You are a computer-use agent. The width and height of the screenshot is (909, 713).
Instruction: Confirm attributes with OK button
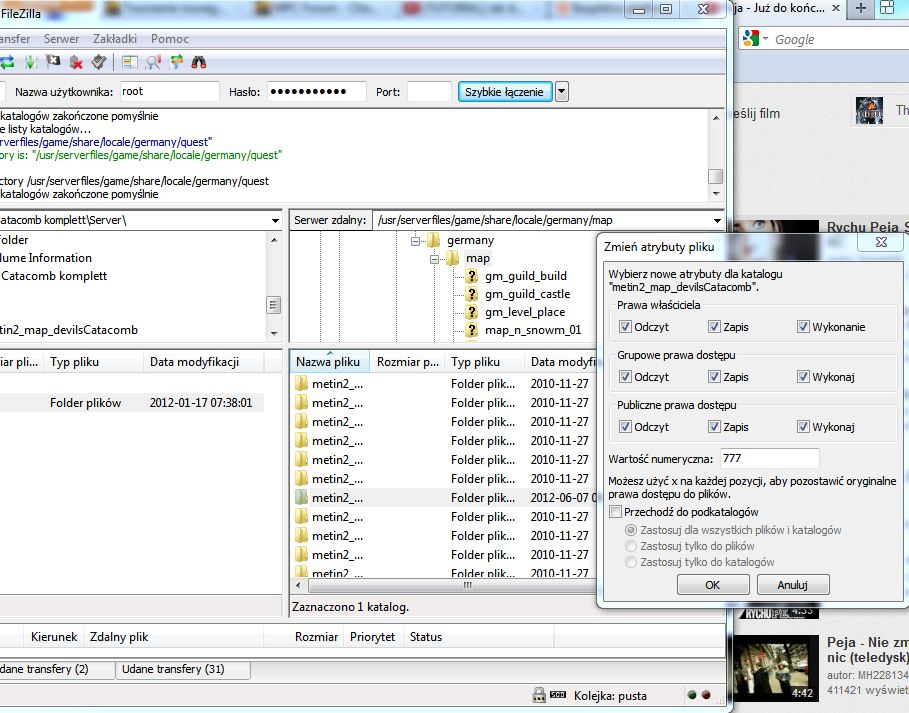[713, 585]
